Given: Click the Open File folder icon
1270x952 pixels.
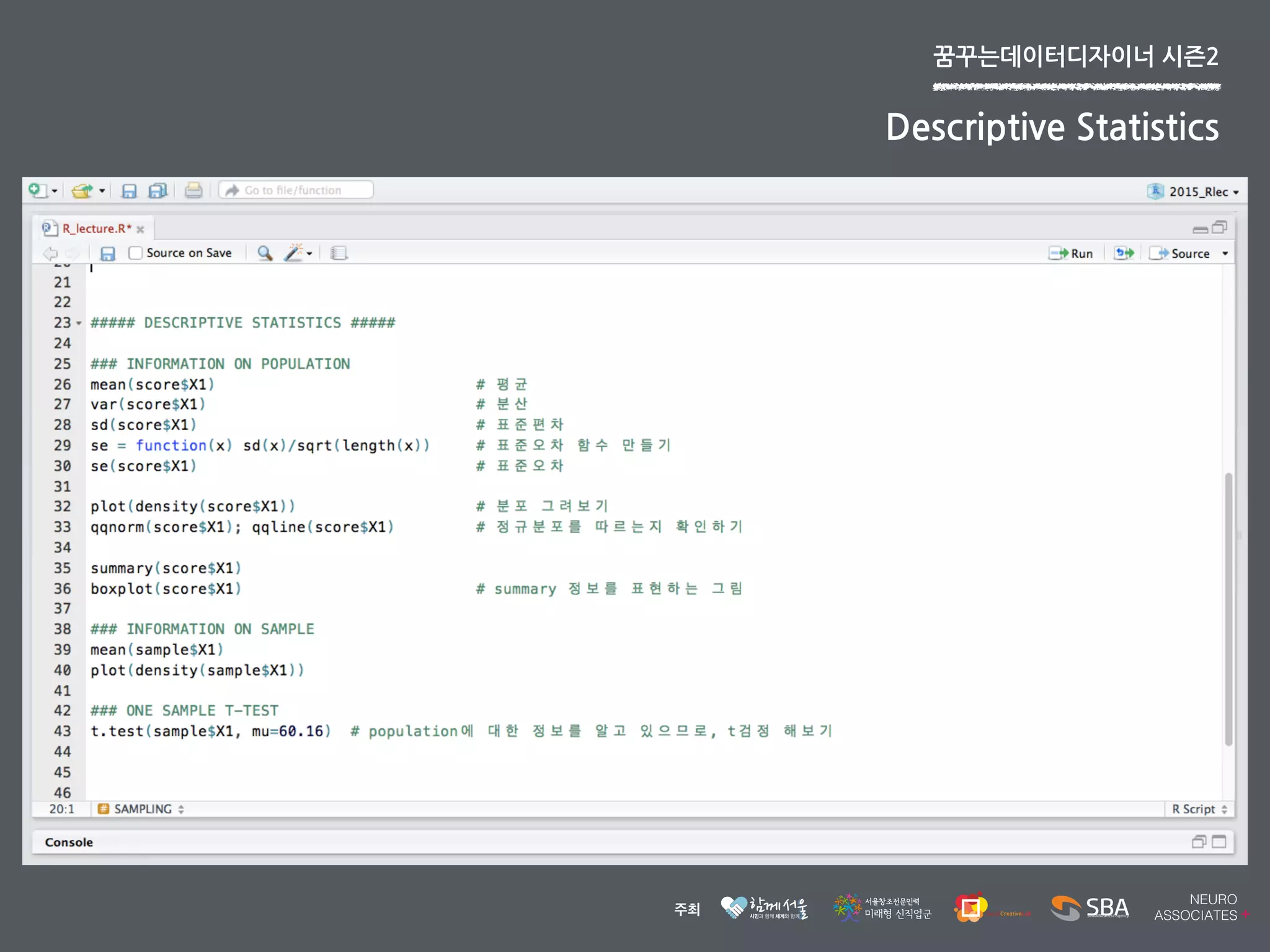Looking at the screenshot, I should [x=81, y=191].
